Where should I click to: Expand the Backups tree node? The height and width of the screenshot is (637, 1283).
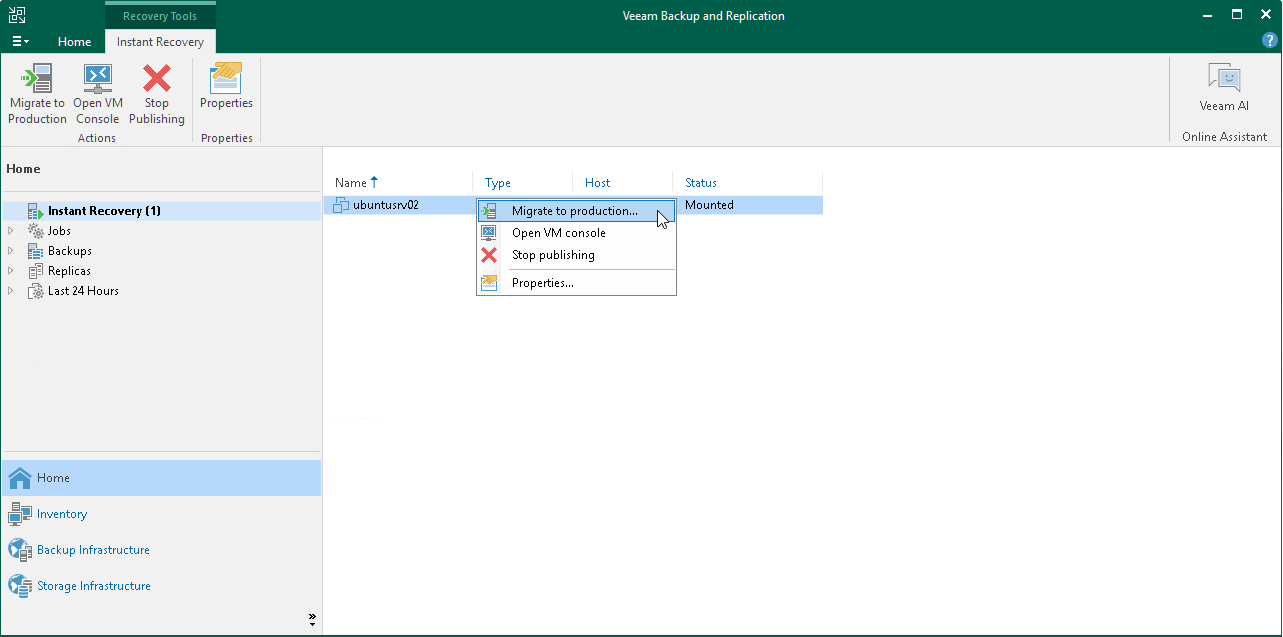pyautogui.click(x=10, y=250)
